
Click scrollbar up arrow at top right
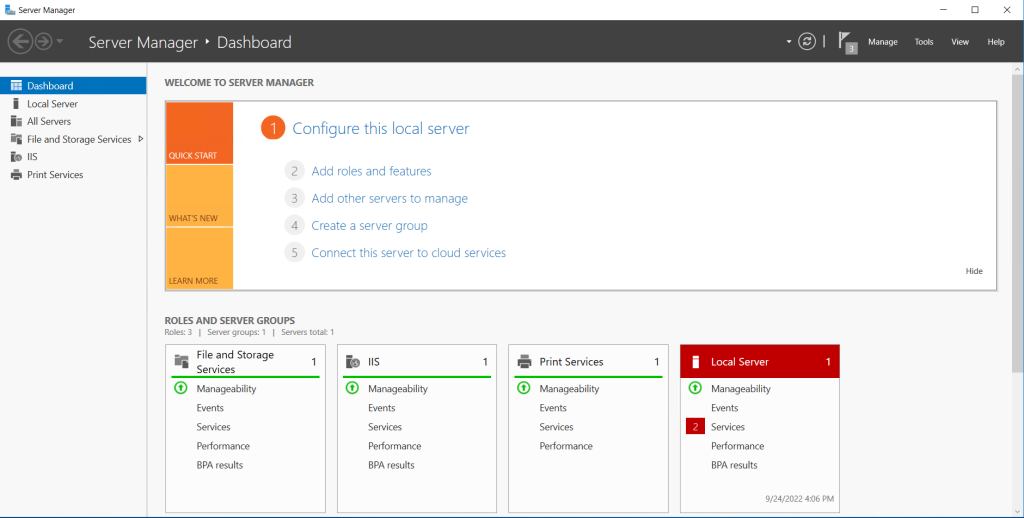click(1018, 68)
